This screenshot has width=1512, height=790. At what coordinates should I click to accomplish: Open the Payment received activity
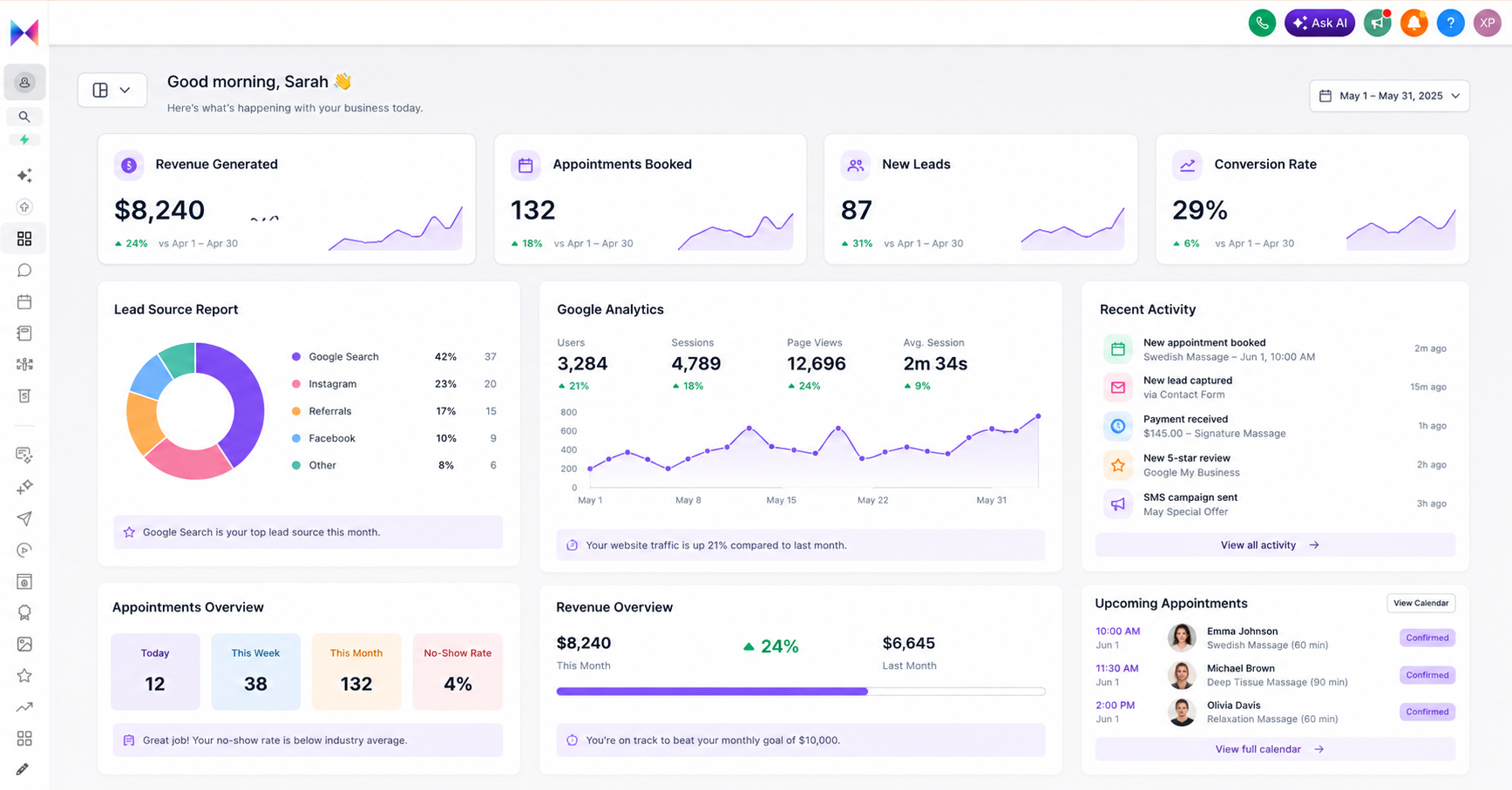(1275, 426)
